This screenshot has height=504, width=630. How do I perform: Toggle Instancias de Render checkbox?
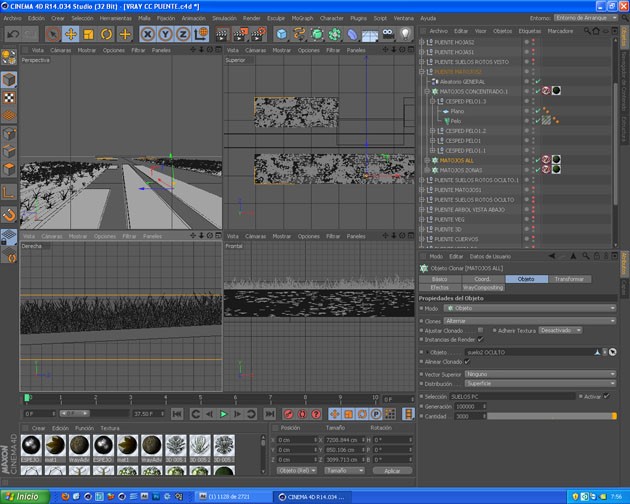pos(480,340)
